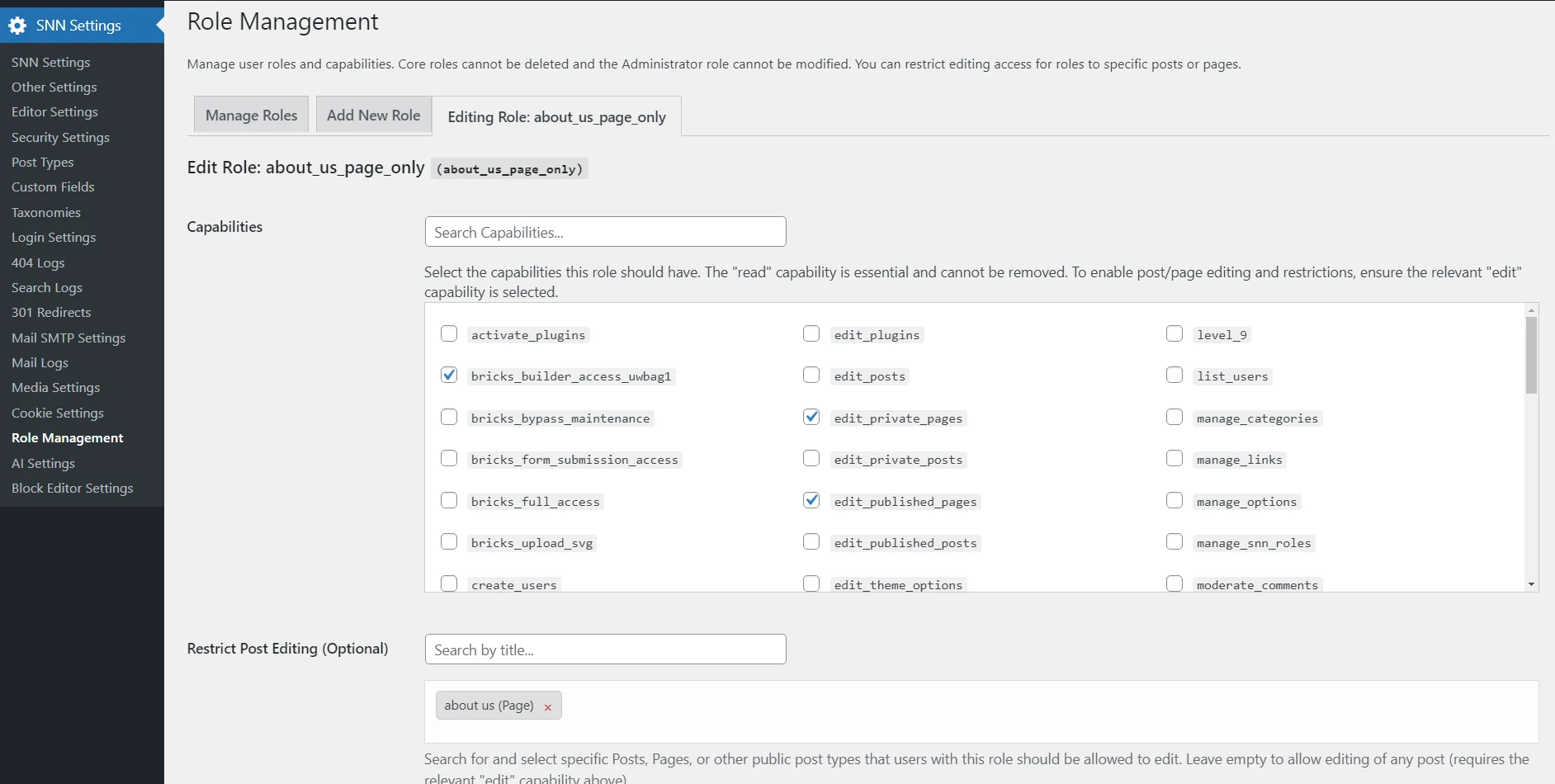1555x784 pixels.
Task: Go to 301 Redirects menu item
Action: [x=51, y=312]
